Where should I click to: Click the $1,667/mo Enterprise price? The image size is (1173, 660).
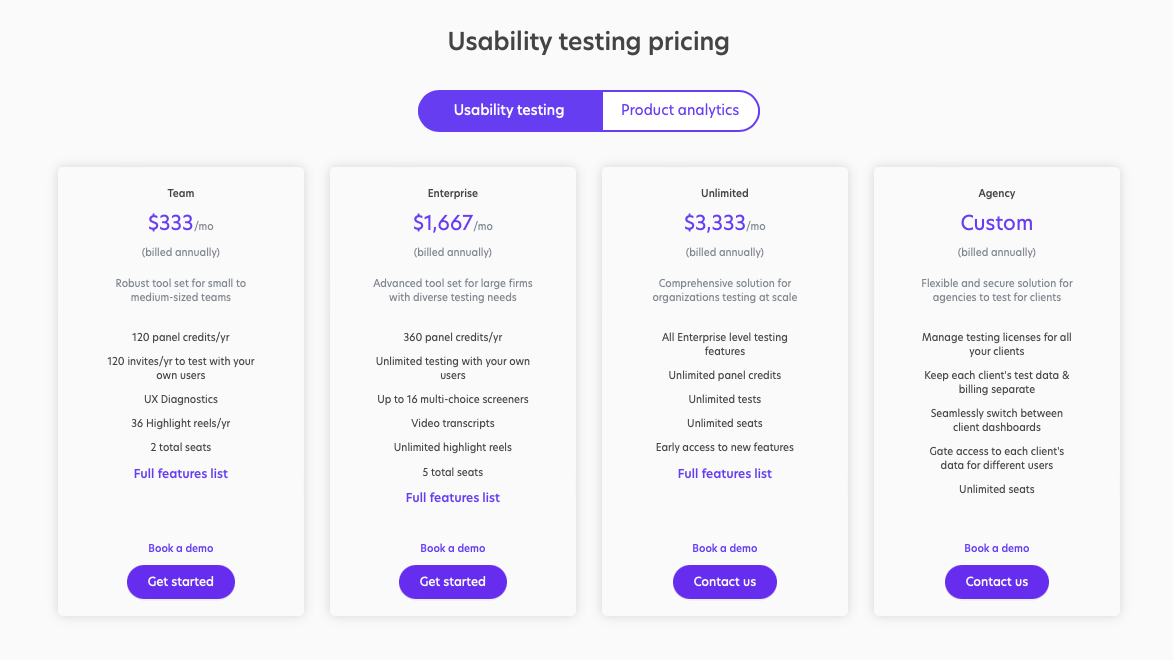click(453, 223)
